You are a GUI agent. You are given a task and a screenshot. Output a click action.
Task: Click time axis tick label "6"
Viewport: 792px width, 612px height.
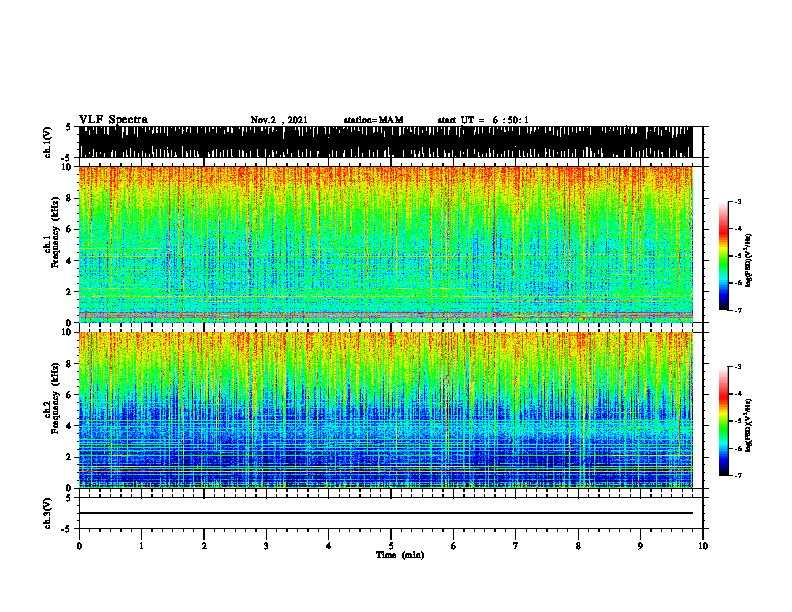[x=453, y=546]
